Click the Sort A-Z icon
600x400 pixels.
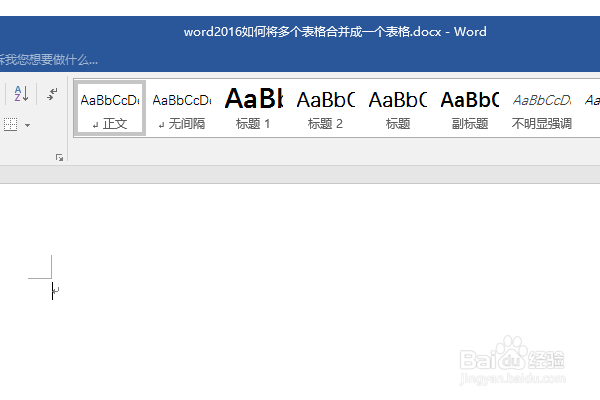coord(21,94)
